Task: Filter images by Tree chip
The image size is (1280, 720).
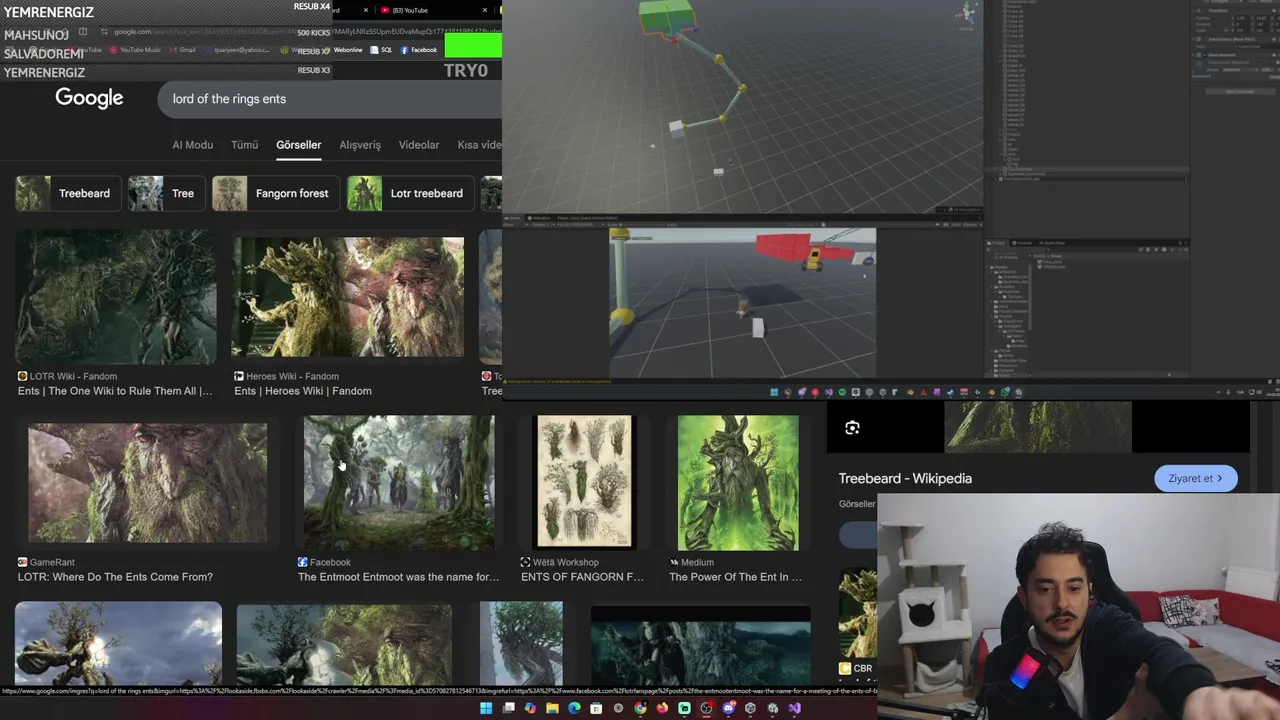Action: pyautogui.click(x=165, y=193)
